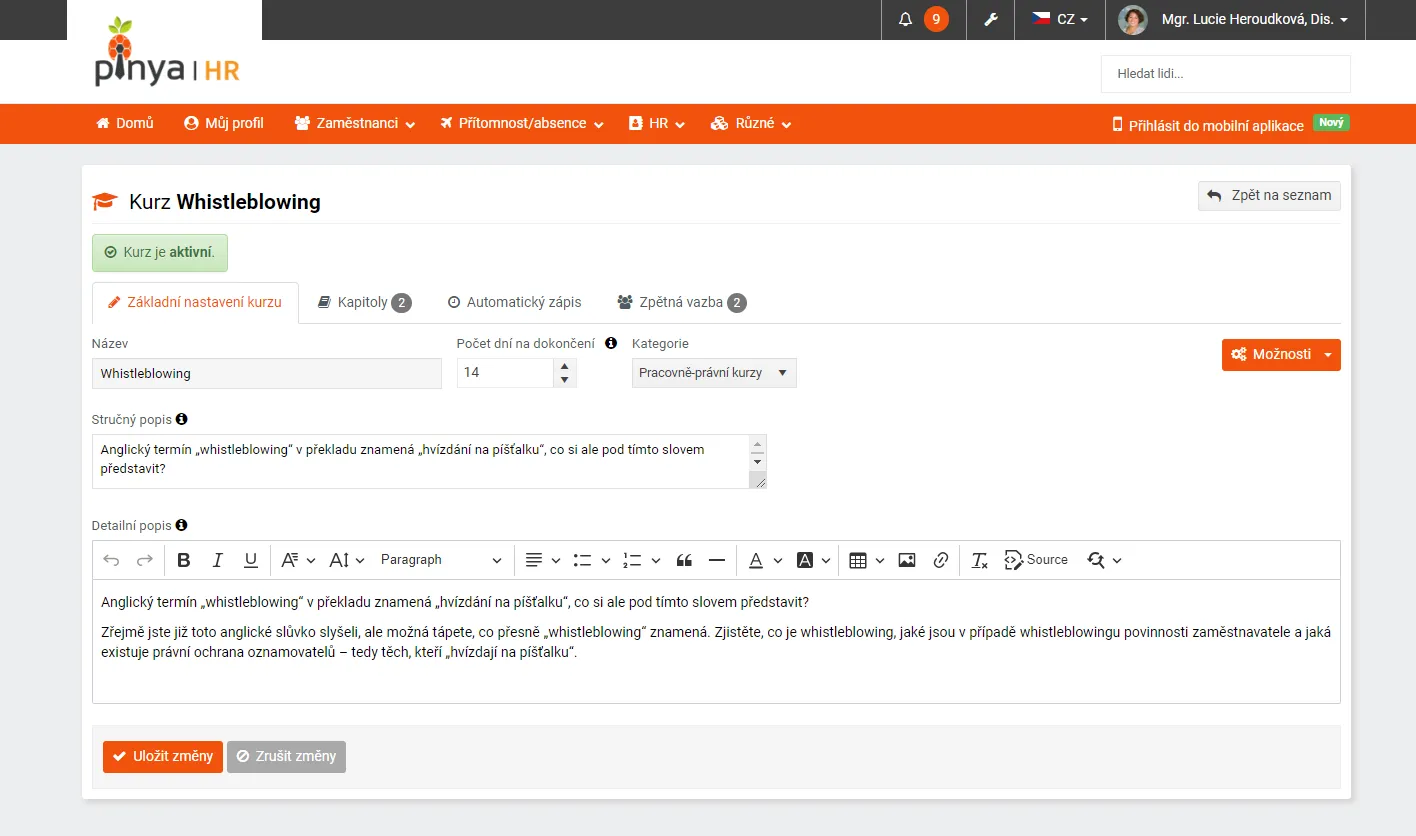The width and height of the screenshot is (1416, 836).
Task: Open find and replace tool
Action: click(1104, 560)
